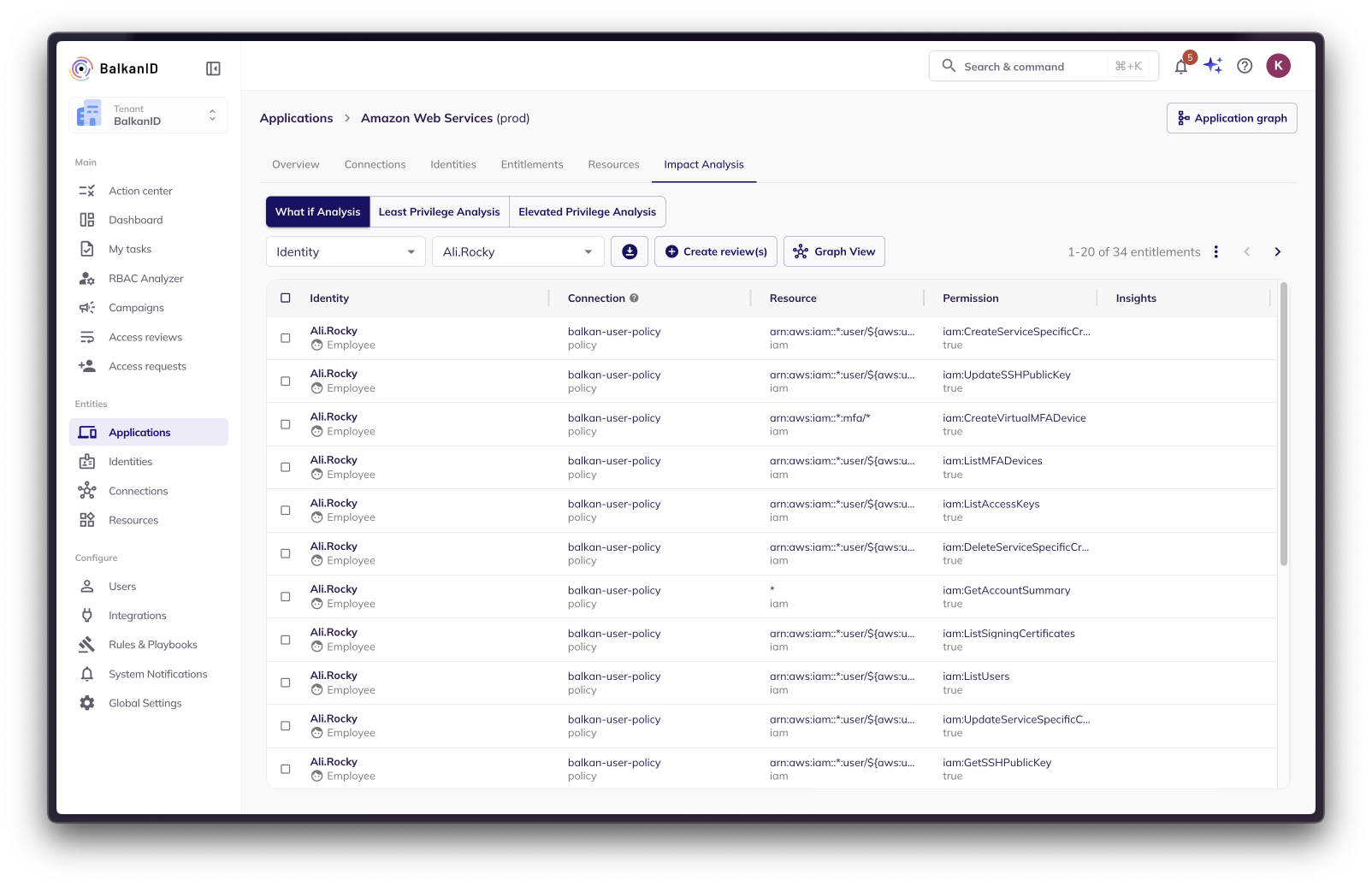Click the Graph View button
This screenshot has height=886, width=1372.
click(834, 251)
